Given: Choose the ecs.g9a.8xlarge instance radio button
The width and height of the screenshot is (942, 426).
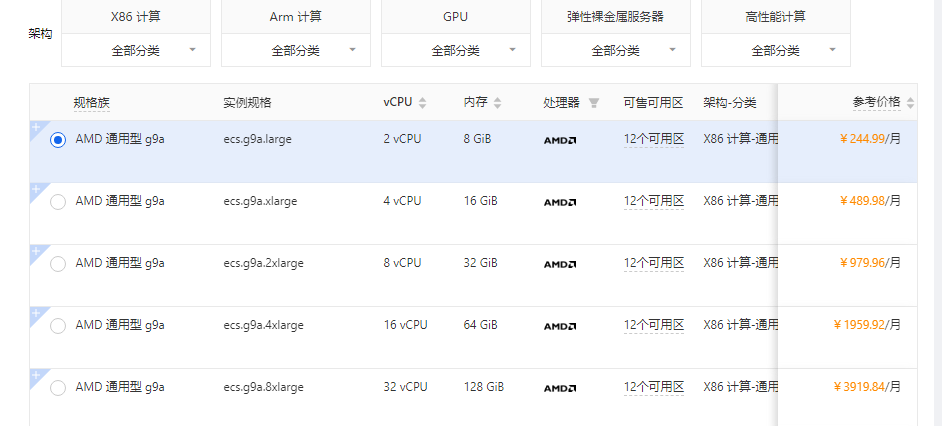Looking at the screenshot, I should 58,388.
